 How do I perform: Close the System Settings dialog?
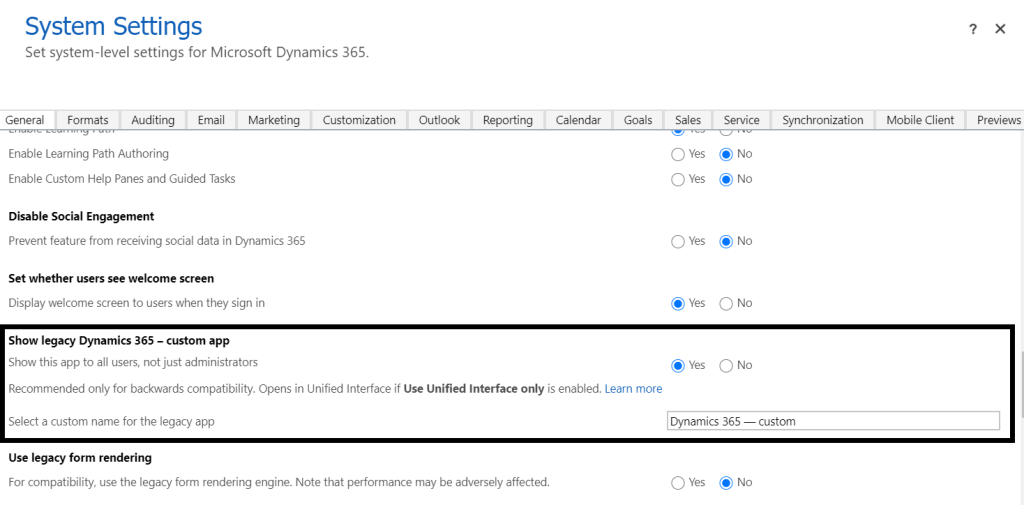[x=1000, y=30]
